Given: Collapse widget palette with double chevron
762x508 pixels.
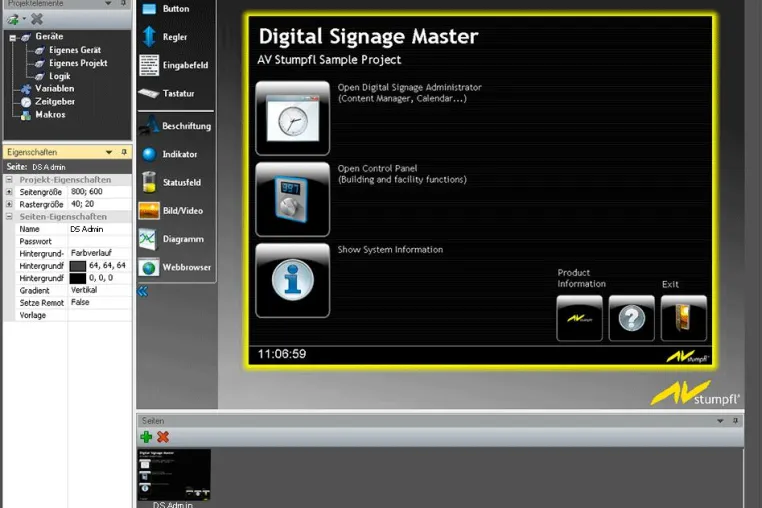Looking at the screenshot, I should click(142, 291).
